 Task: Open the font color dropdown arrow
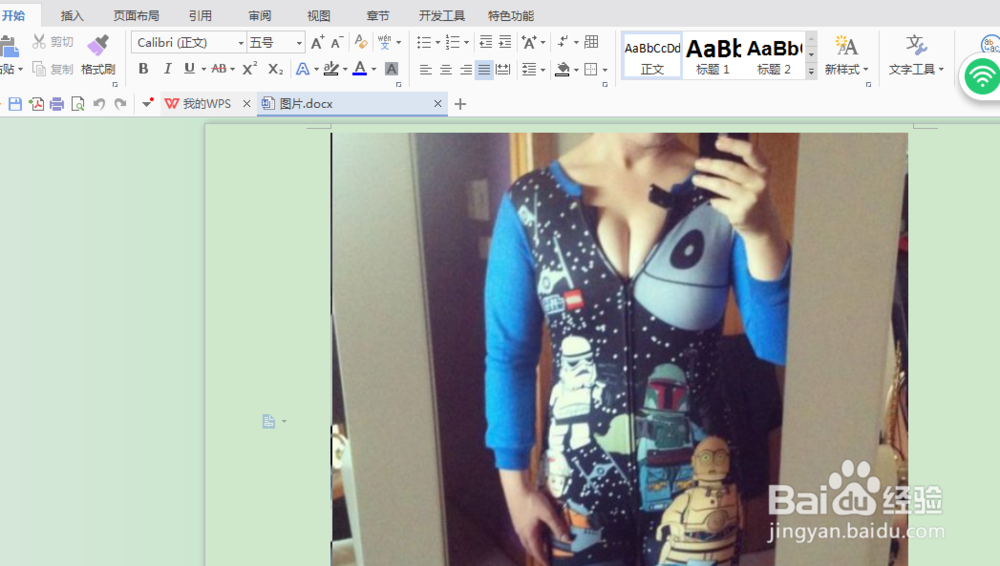point(374,70)
